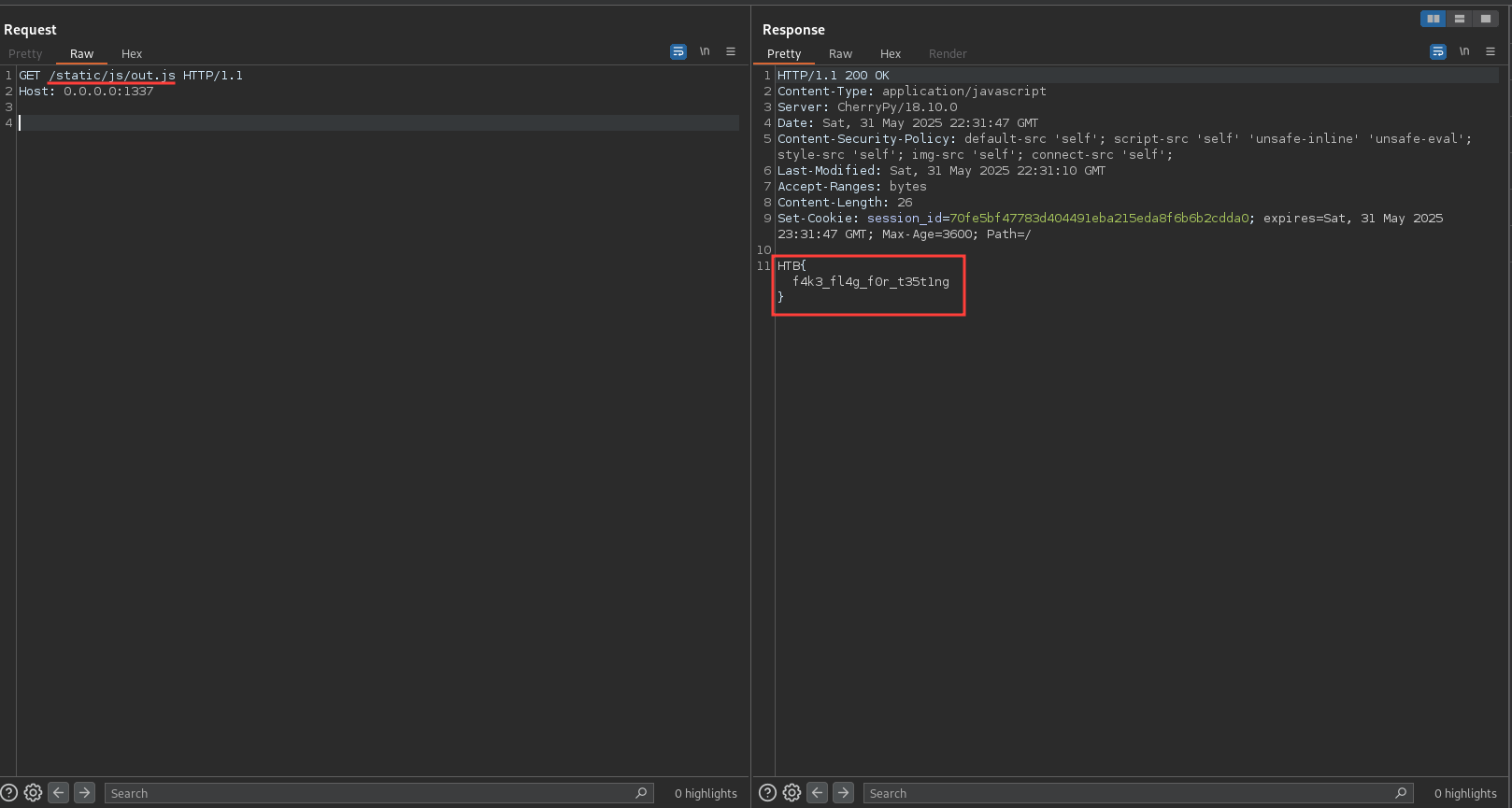The height and width of the screenshot is (808, 1512).
Task: Click the Request search input field
Action: click(x=369, y=793)
